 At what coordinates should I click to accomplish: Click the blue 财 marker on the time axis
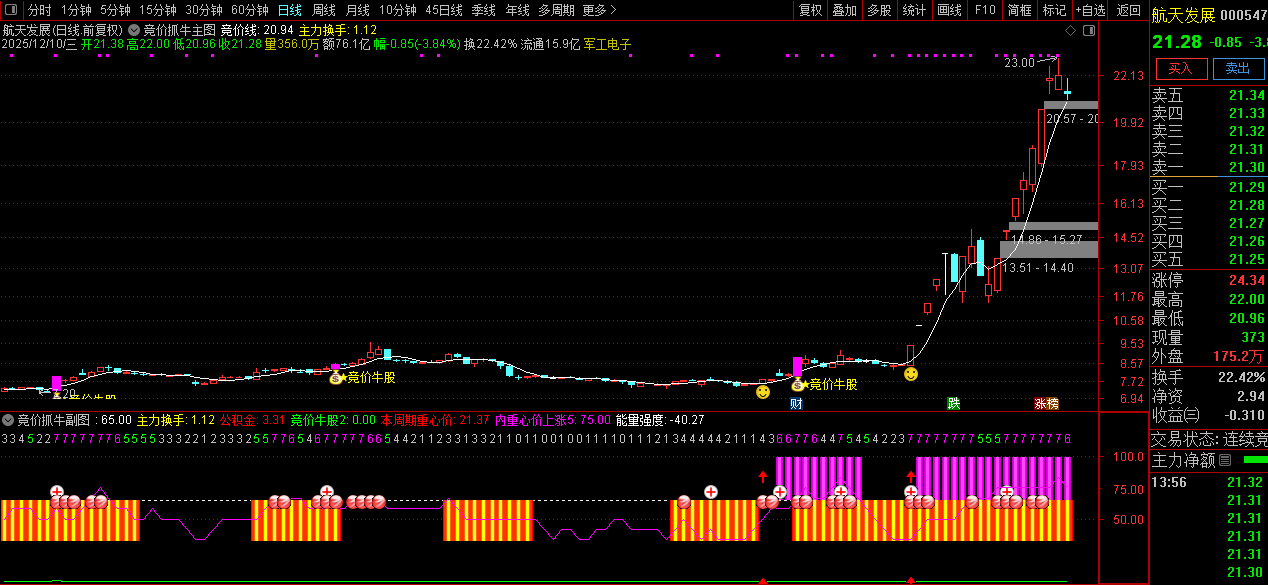796,404
